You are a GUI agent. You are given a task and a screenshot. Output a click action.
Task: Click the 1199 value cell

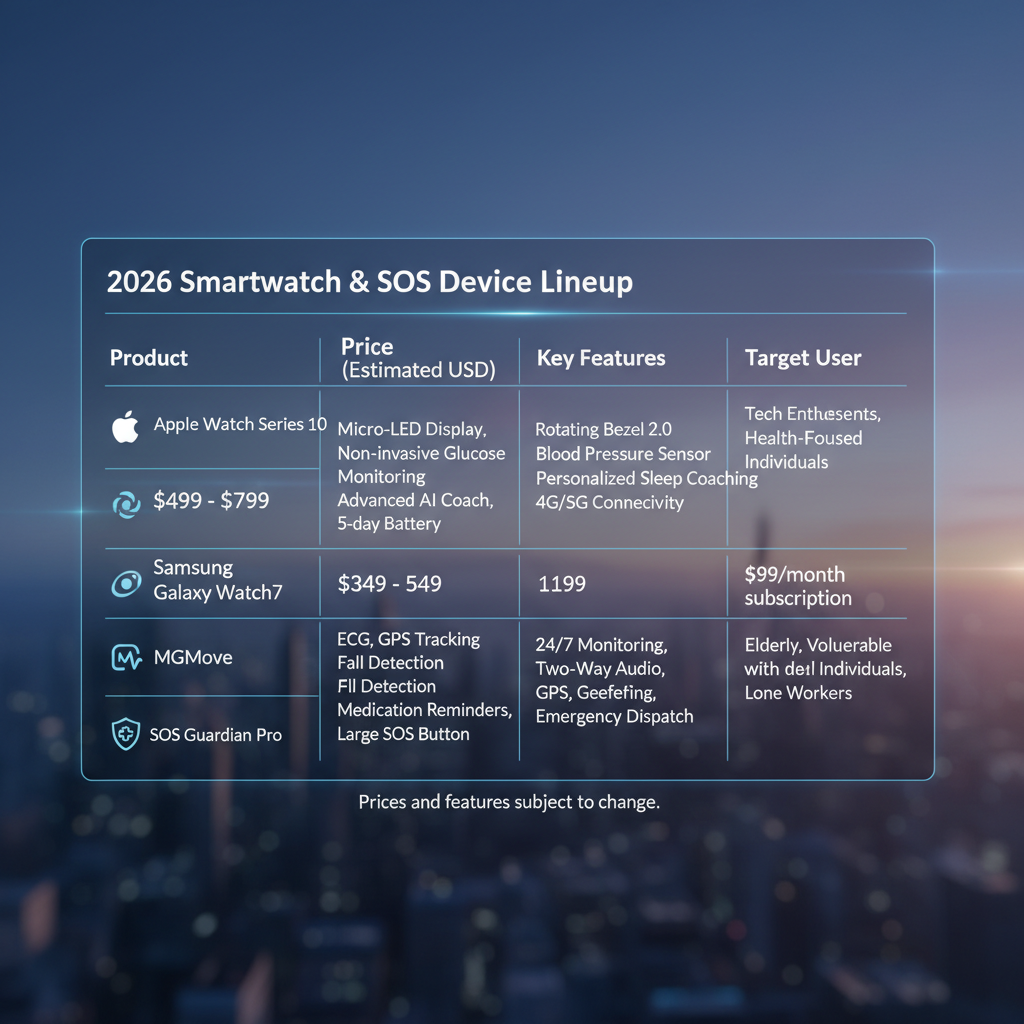click(562, 584)
